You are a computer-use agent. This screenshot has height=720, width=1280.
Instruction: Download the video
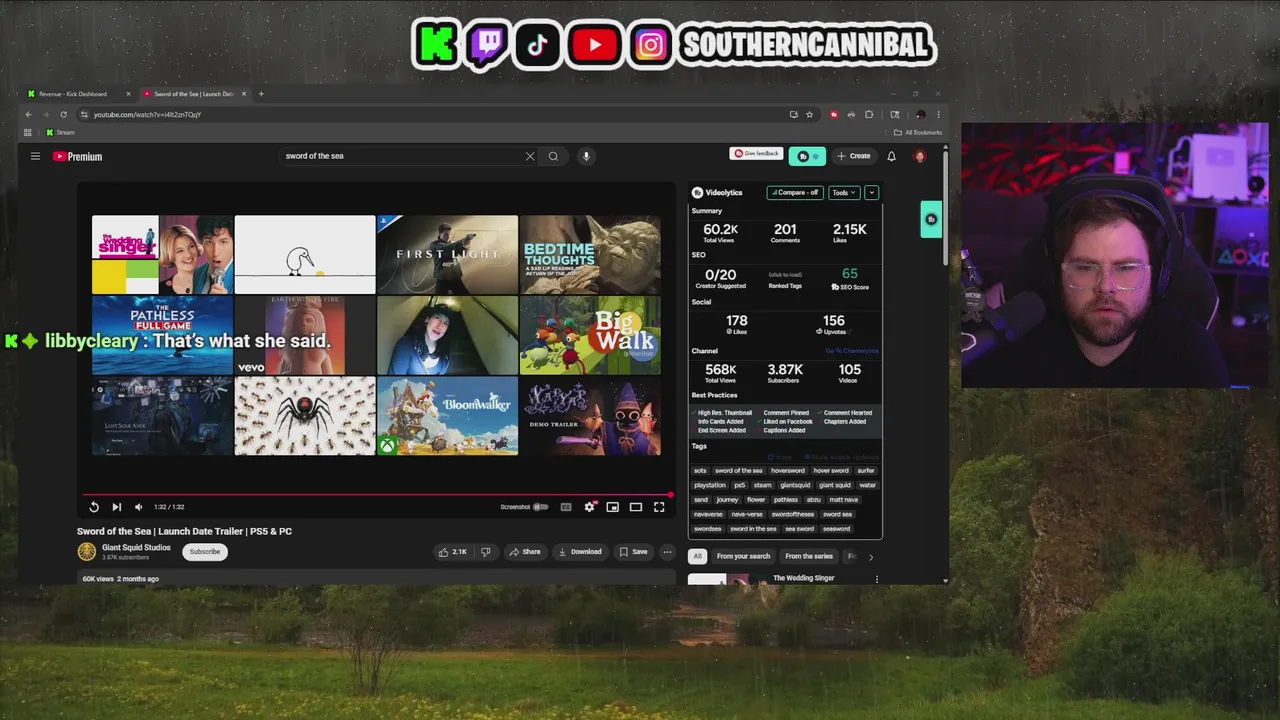(580, 552)
